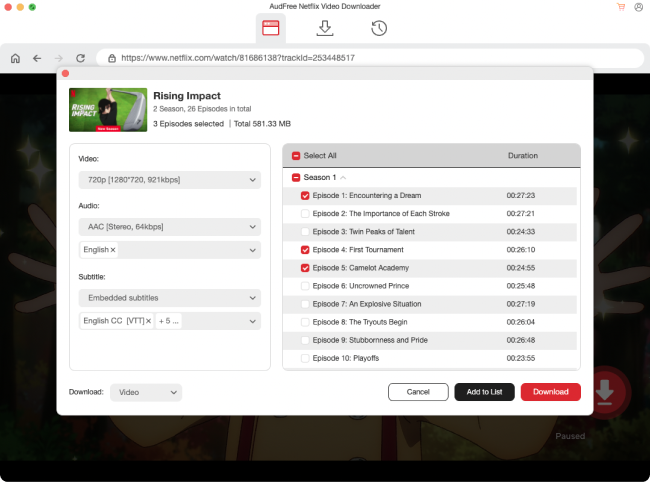Open the download history tab
Screen dimensions: 650x482
pos(379,28)
